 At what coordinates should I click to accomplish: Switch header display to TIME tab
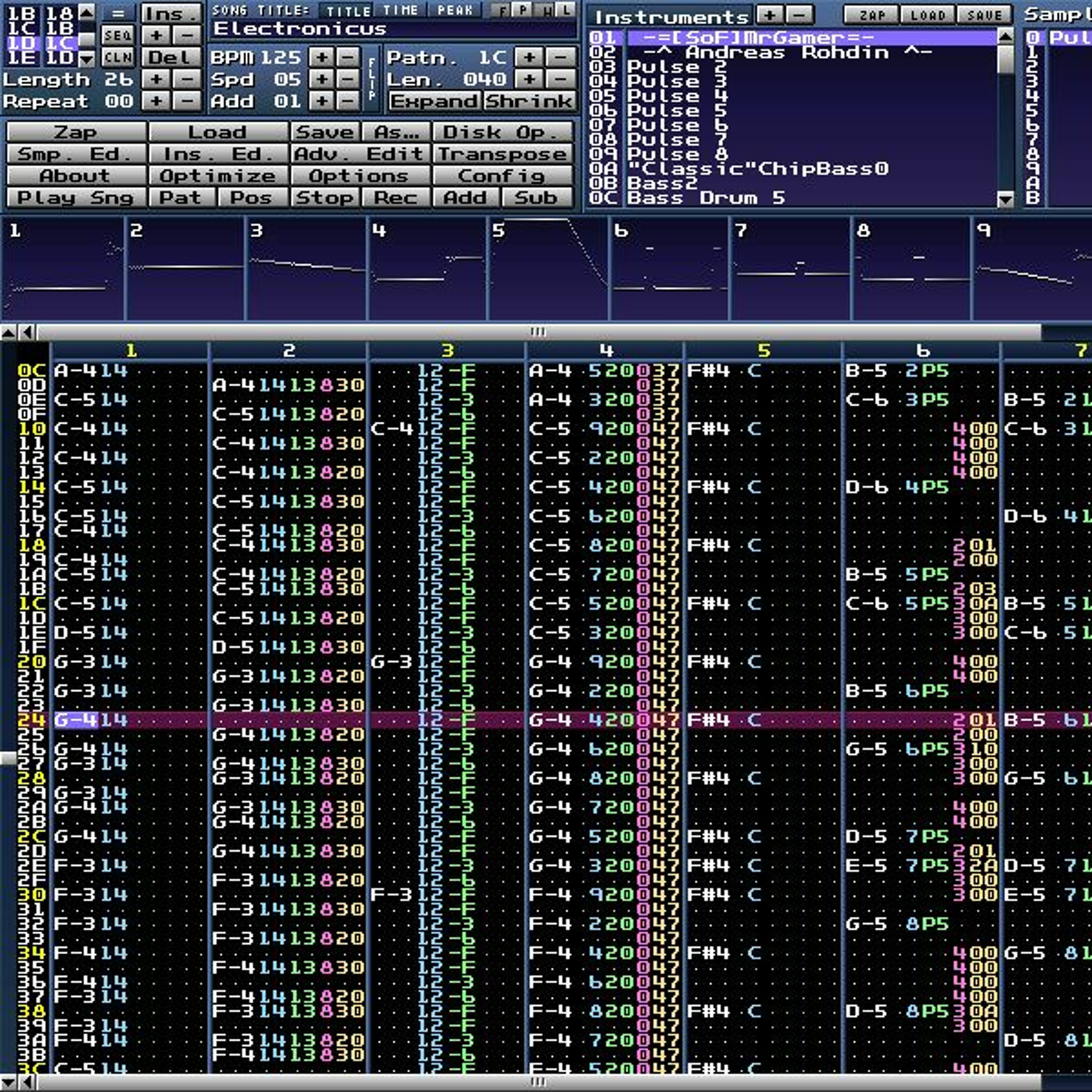pos(400,10)
